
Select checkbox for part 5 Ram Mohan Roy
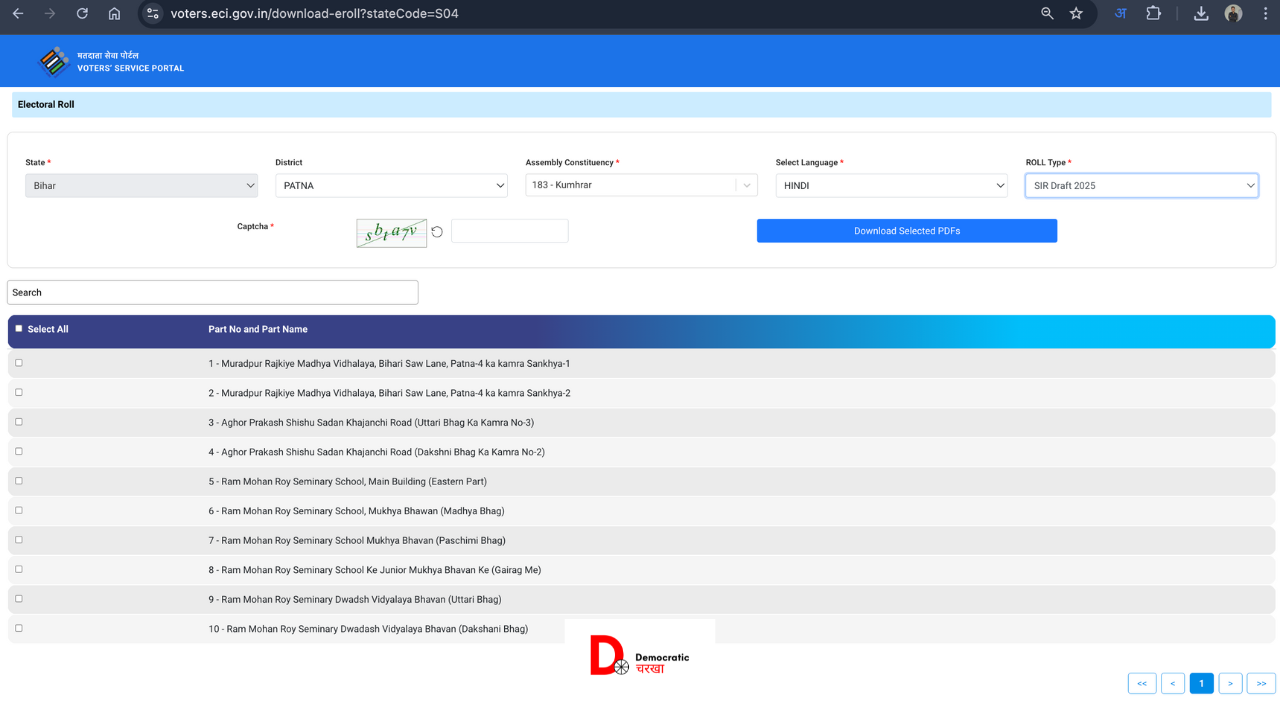click(19, 481)
